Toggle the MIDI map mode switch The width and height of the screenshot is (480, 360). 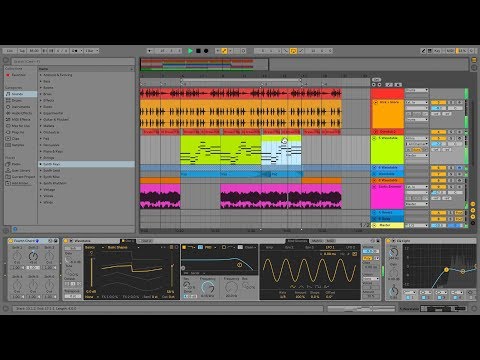(450, 51)
